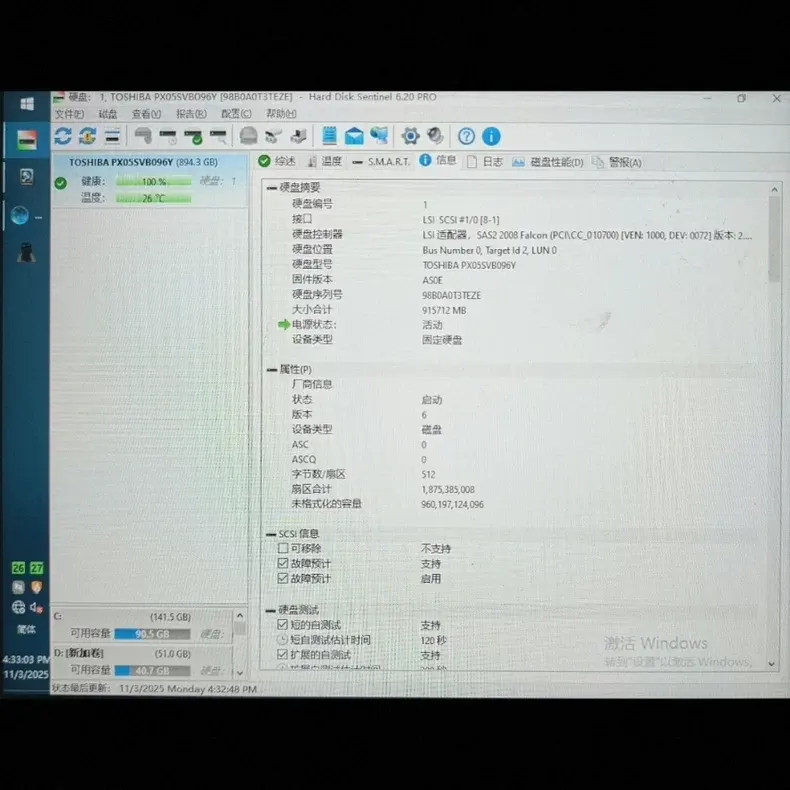Click the drive list scroll down arrow
Screen dimensions: 790x790
(240, 673)
